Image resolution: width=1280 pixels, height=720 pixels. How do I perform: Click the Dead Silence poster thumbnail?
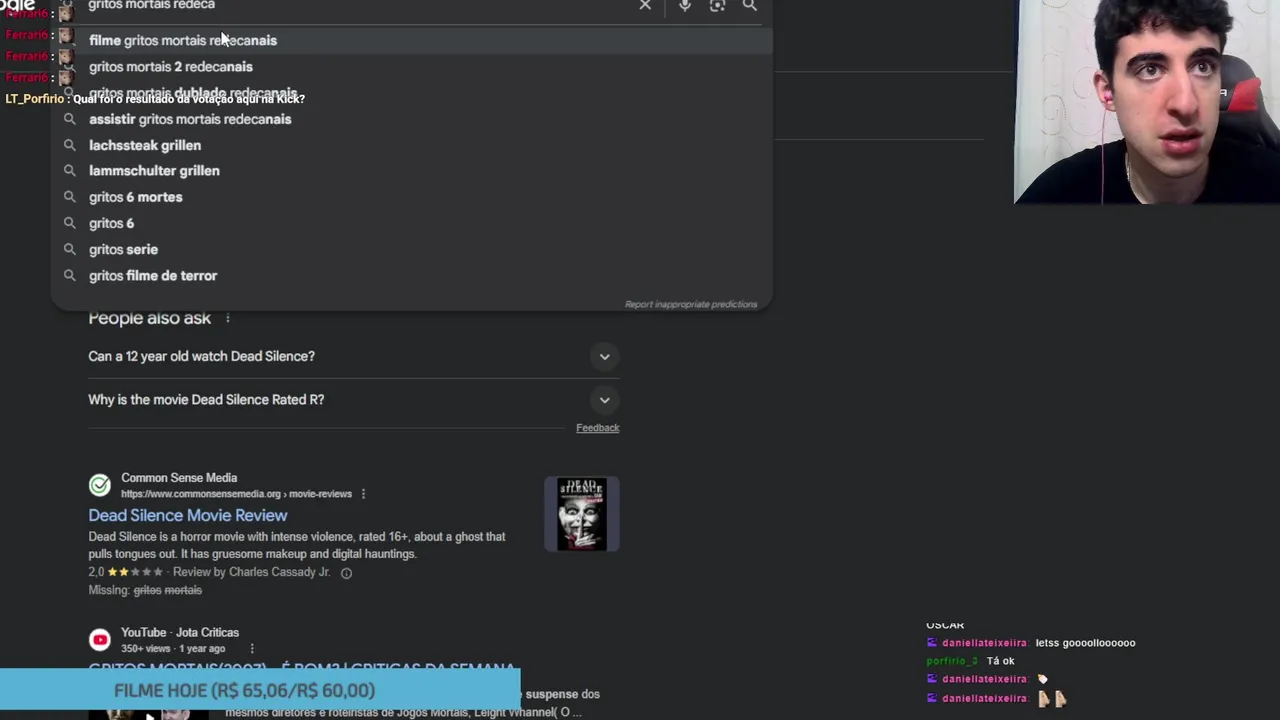click(582, 514)
